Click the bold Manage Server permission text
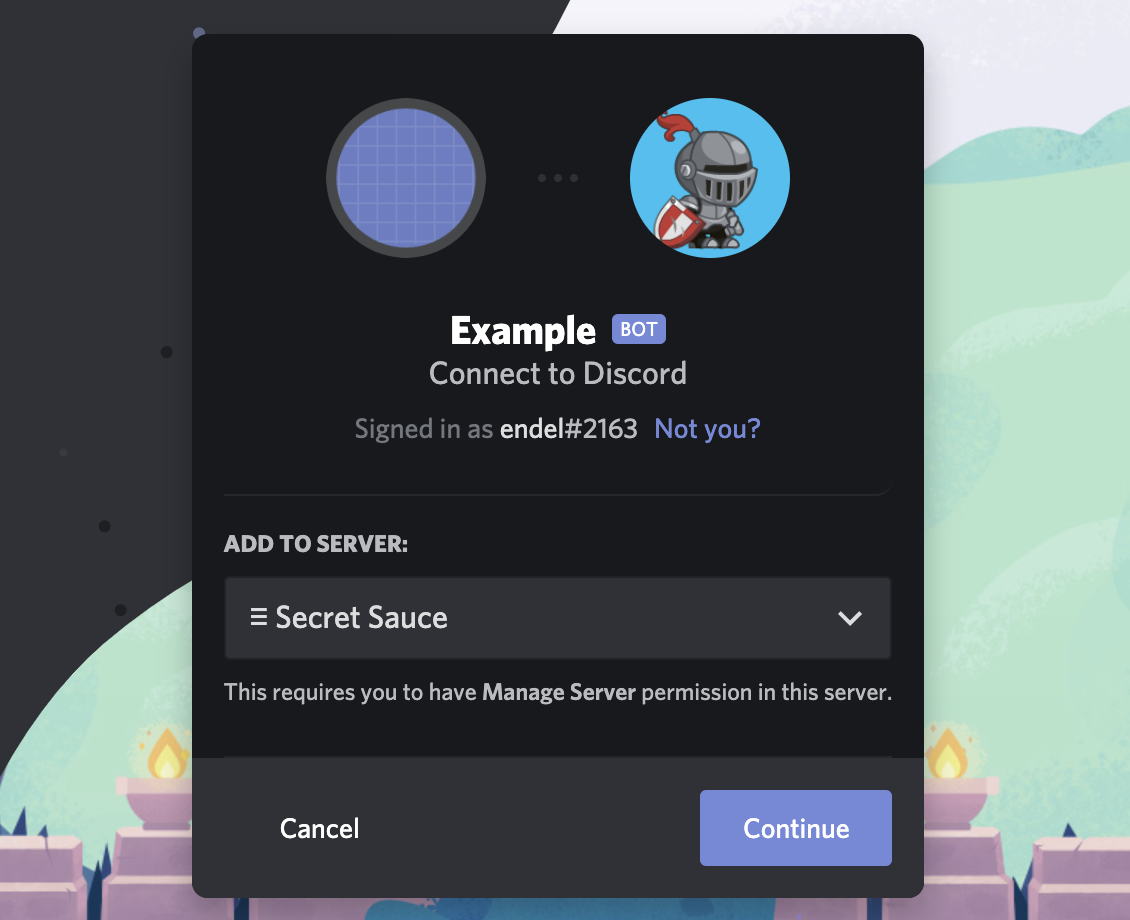 (x=559, y=692)
